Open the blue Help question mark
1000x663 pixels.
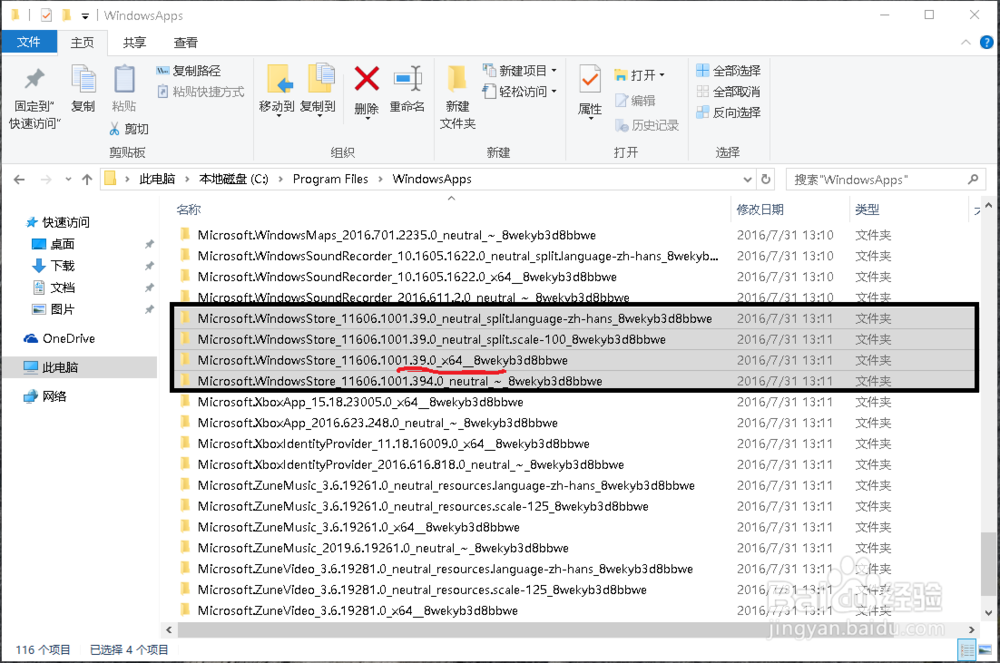click(x=986, y=43)
